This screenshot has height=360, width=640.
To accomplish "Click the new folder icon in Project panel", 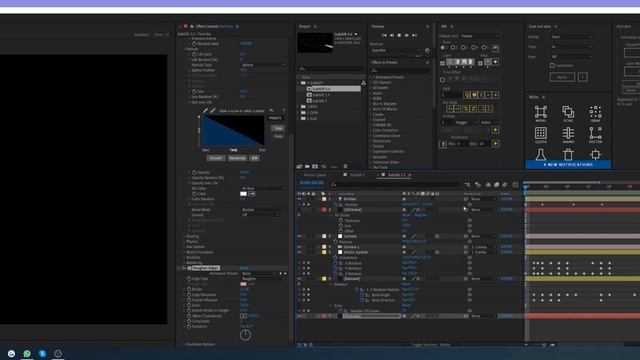I will click(307, 167).
